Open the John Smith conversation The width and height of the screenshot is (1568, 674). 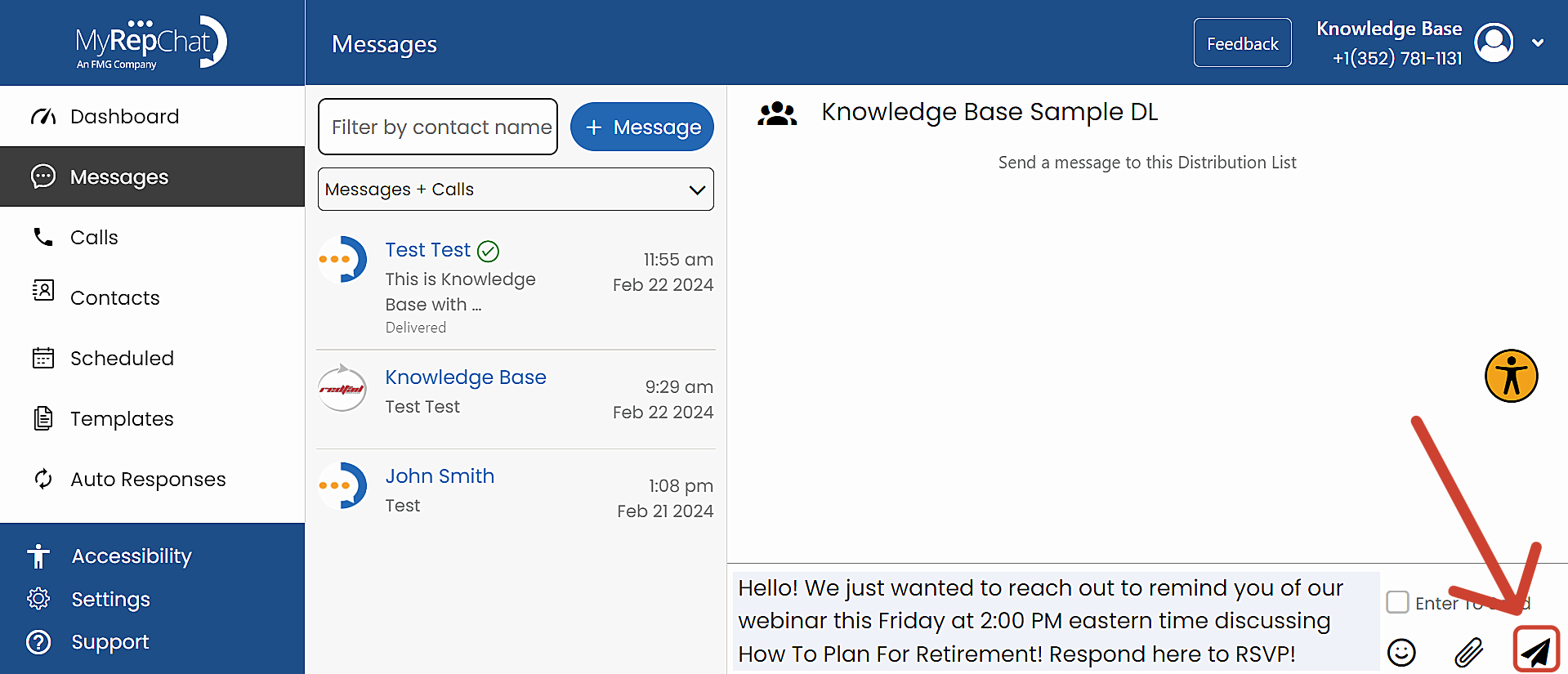pyautogui.click(x=516, y=497)
